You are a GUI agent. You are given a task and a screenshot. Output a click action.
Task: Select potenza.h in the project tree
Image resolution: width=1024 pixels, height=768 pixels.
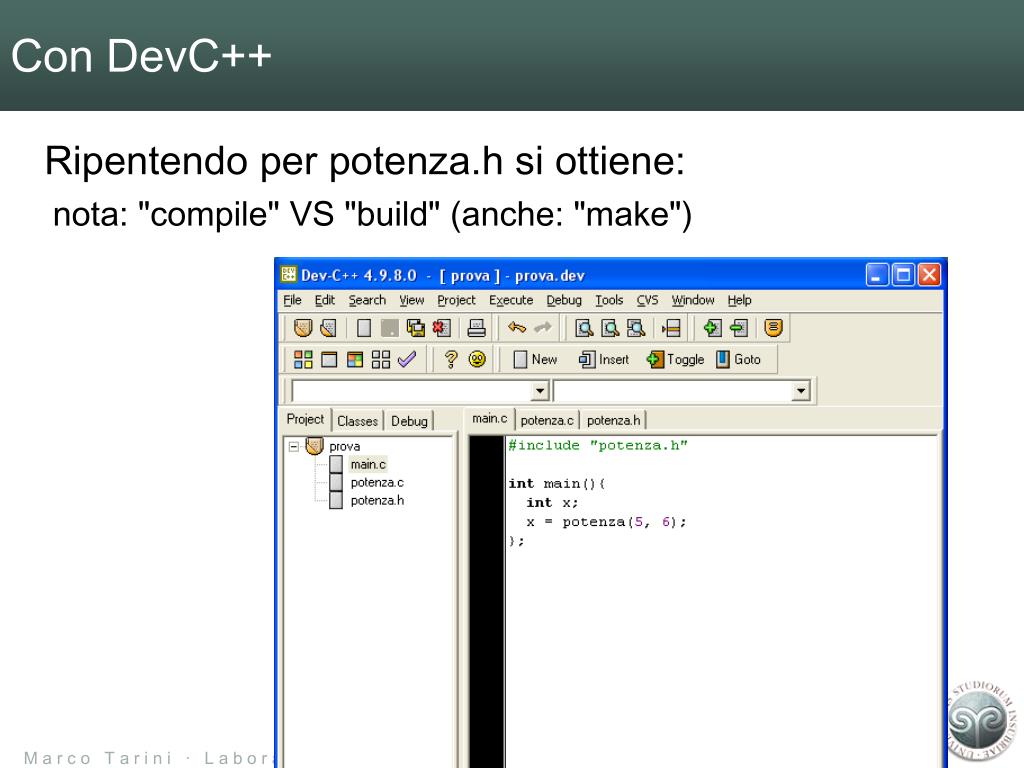pos(377,500)
